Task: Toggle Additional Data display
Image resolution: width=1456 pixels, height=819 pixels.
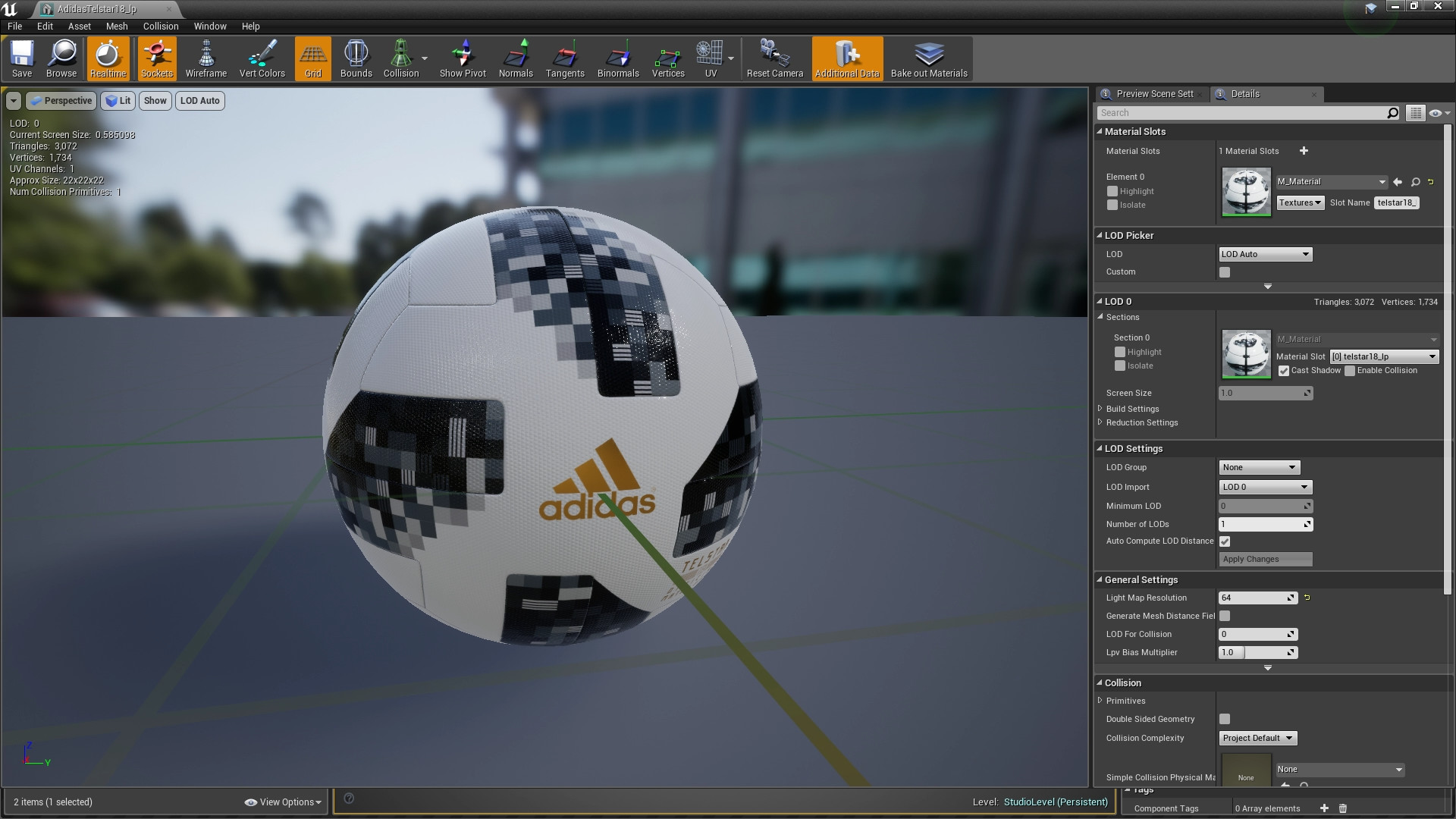Action: [x=847, y=59]
